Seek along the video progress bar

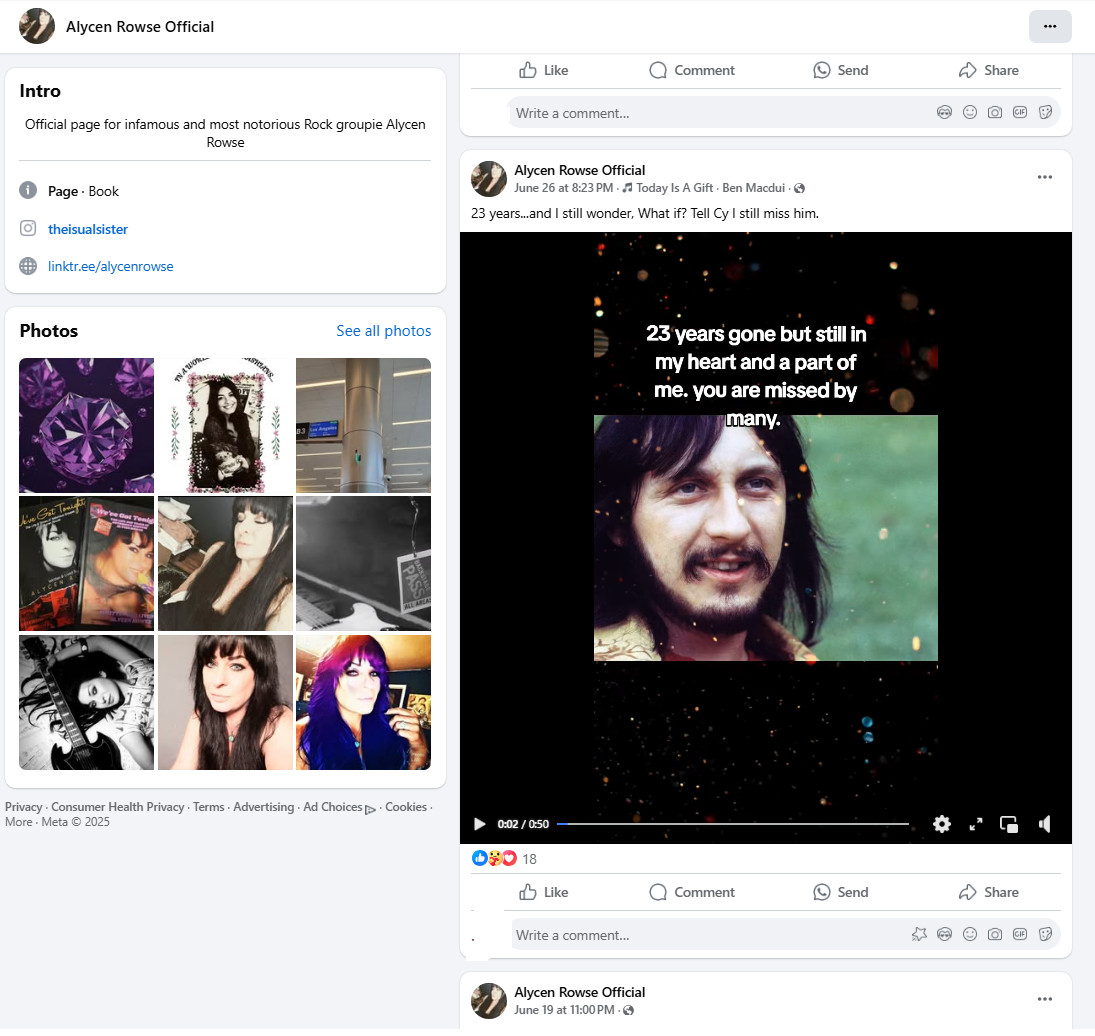(x=732, y=824)
